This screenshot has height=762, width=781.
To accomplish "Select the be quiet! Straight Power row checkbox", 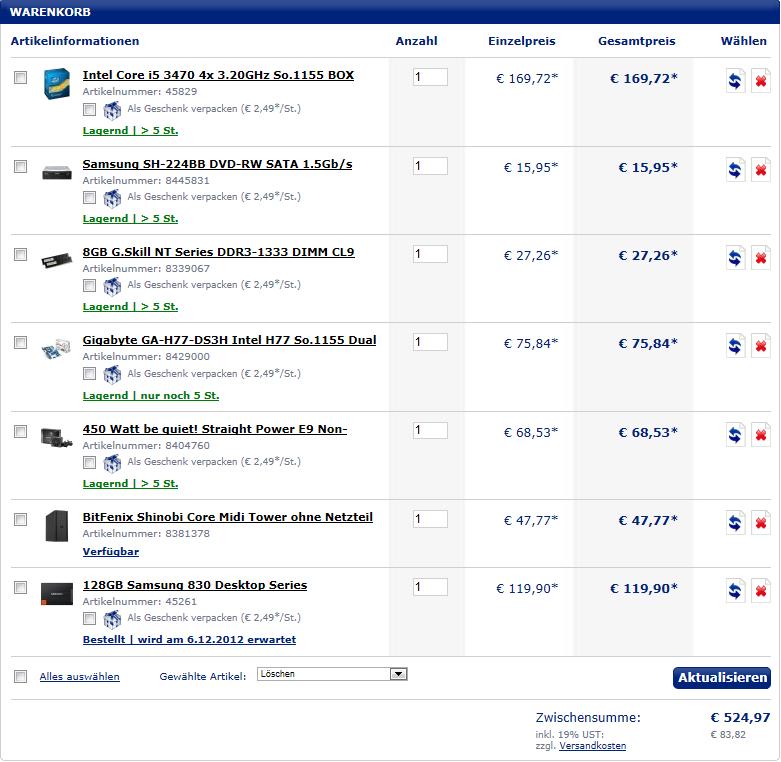I will [20, 431].
